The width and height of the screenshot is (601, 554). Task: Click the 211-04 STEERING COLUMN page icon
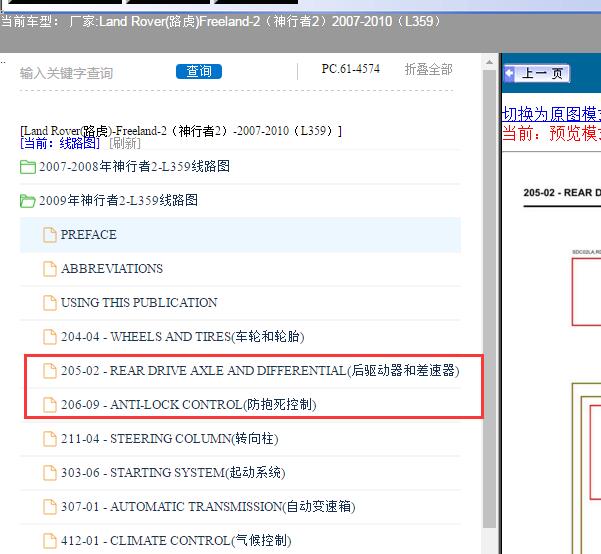tap(50, 439)
